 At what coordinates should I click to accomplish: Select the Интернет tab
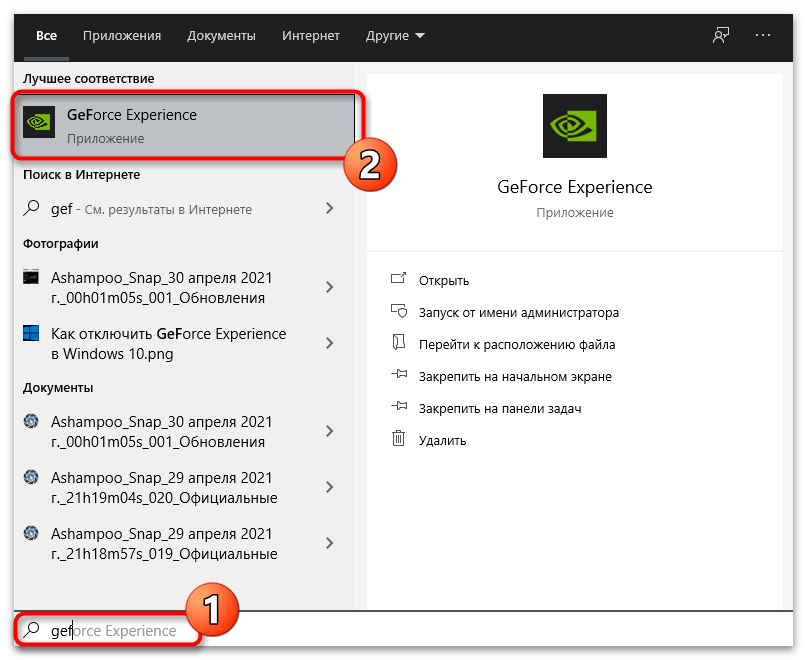(311, 36)
